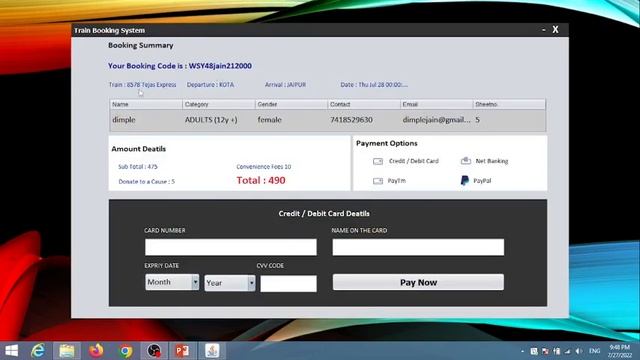Open the Year expiry dropdown
Screen dimensions: 640x360
pos(230,283)
